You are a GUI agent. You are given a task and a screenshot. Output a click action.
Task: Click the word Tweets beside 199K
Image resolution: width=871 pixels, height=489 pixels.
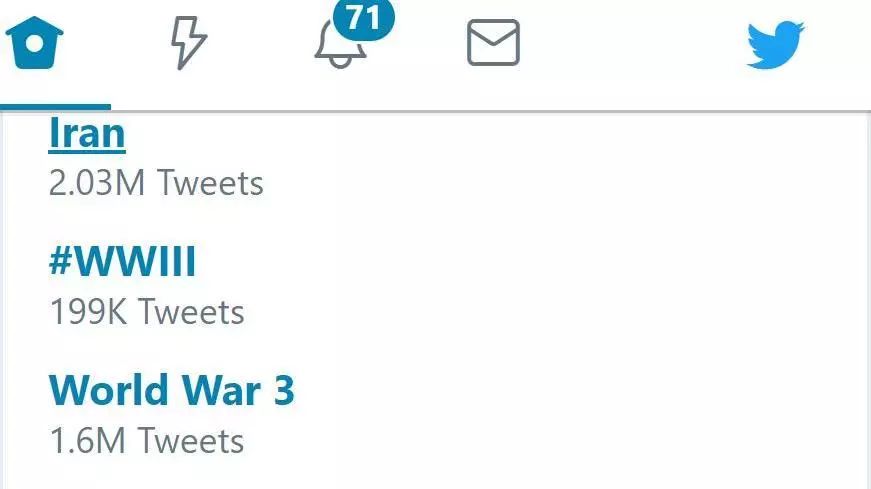pos(191,312)
